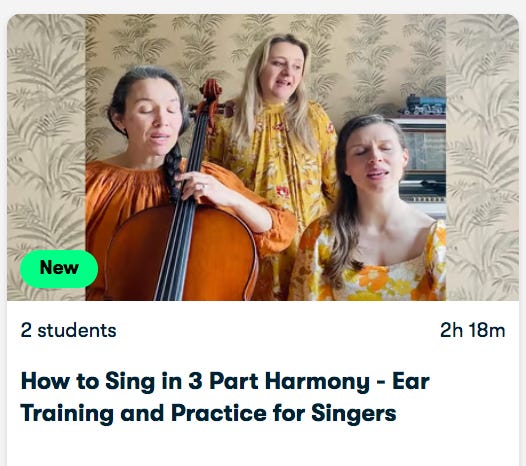This screenshot has height=466, width=526.
Task: Select the 2 students label
Action: pos(68,330)
